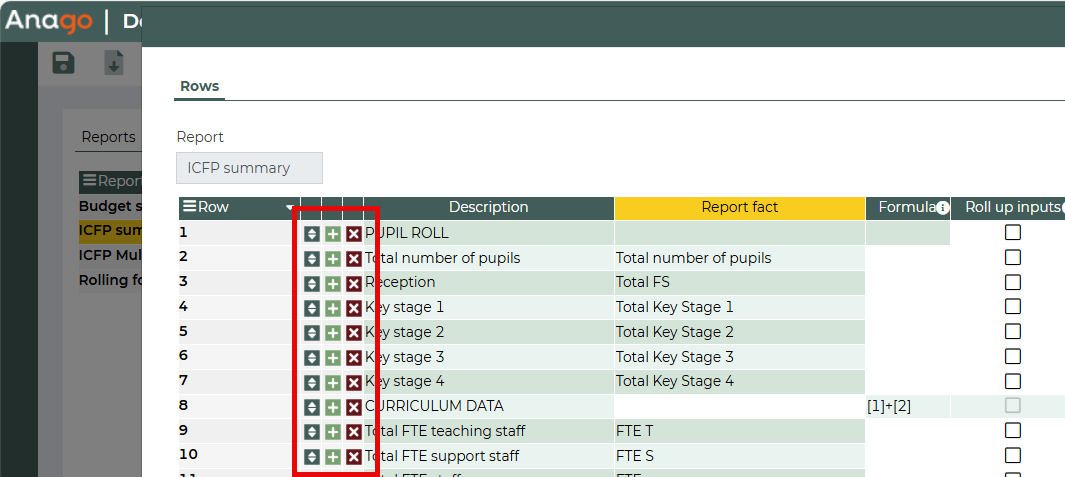Click the ICFP summary report field

(x=249, y=168)
